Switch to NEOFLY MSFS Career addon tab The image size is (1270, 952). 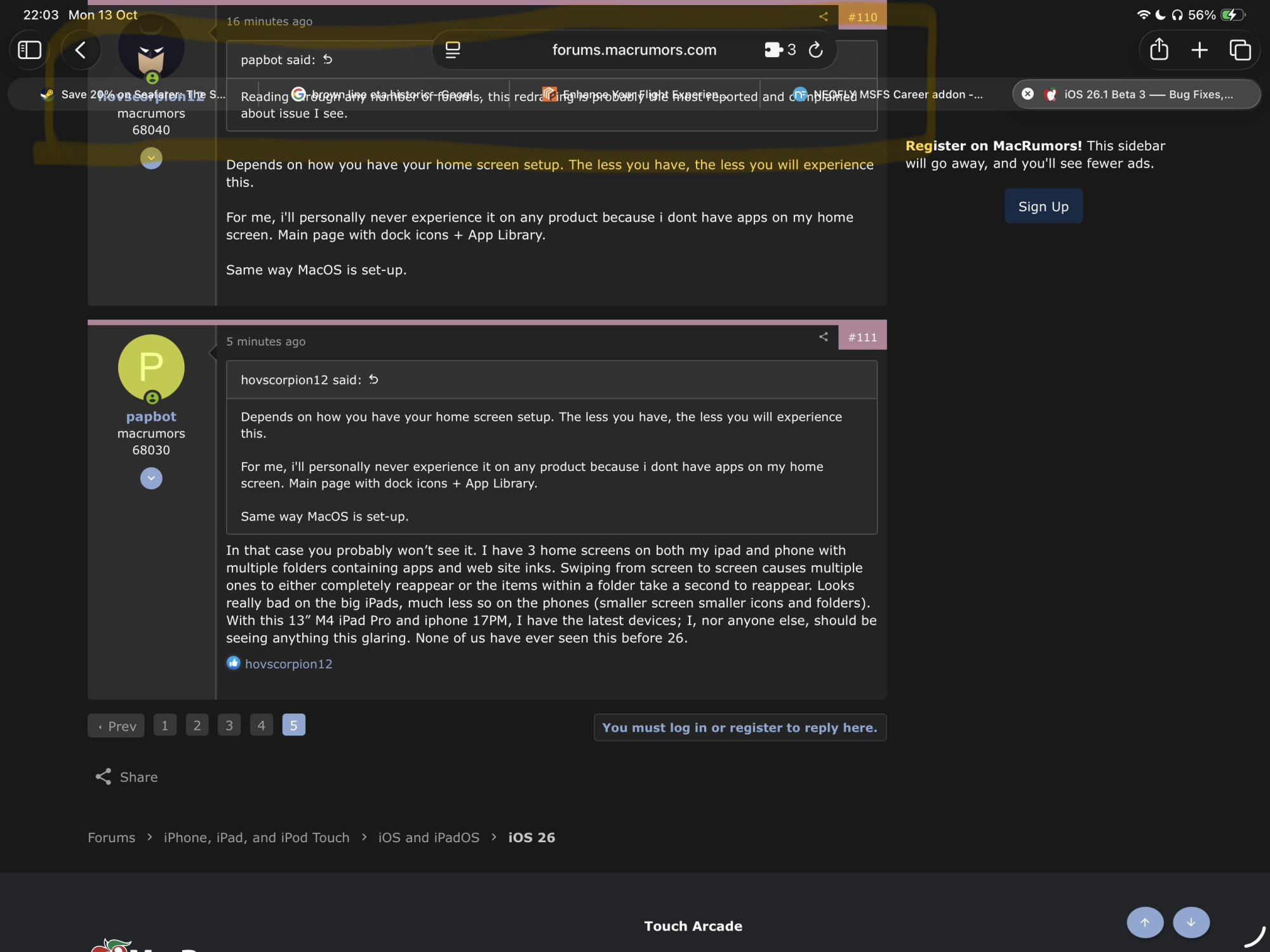(x=889, y=95)
